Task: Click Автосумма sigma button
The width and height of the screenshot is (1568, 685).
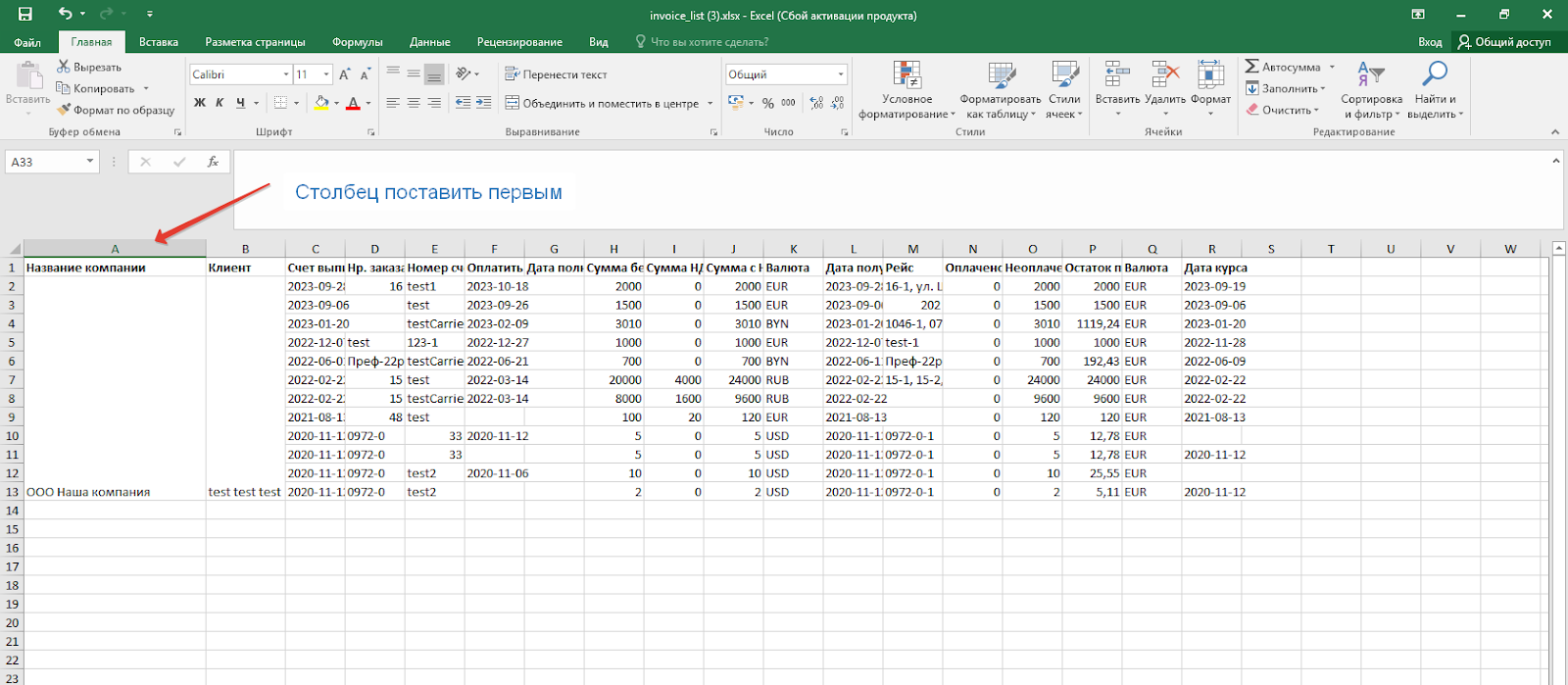Action: [1282, 67]
